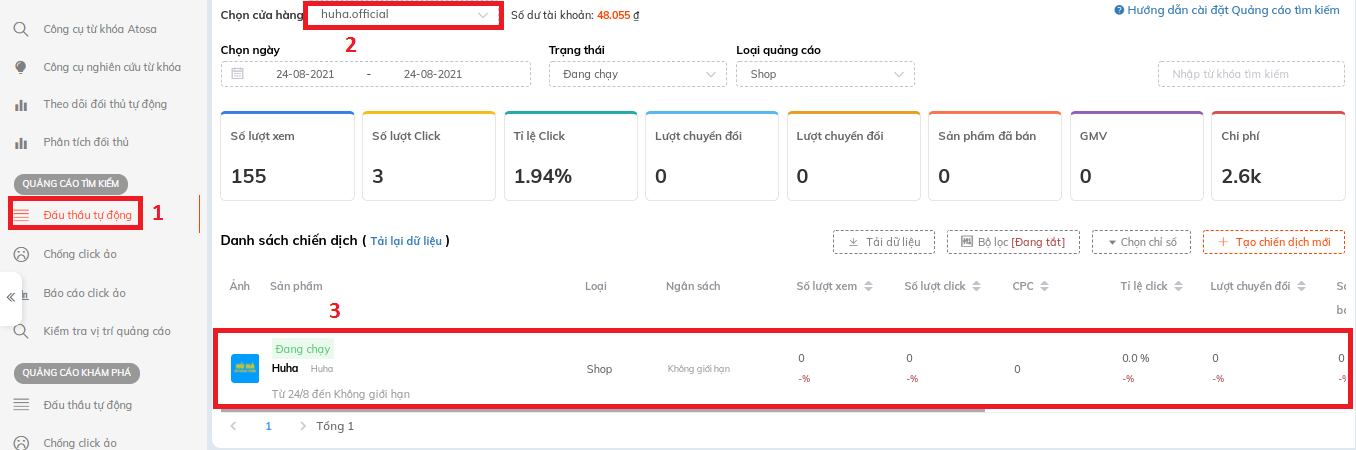1356x450 pixels.
Task: Expand the Trạng thái status dropdown
Action: click(x=637, y=74)
